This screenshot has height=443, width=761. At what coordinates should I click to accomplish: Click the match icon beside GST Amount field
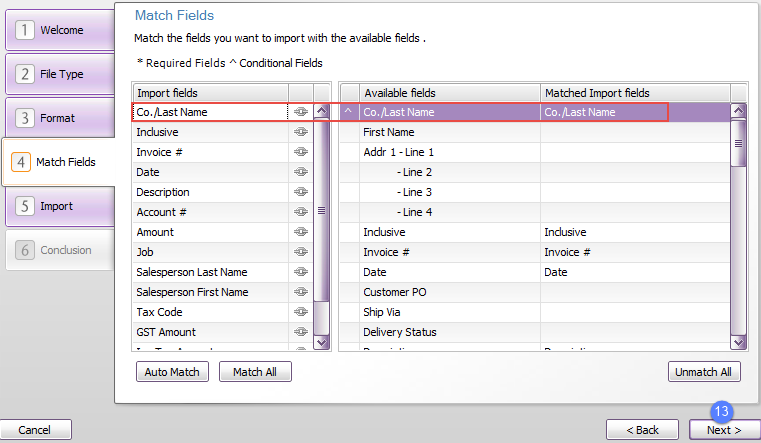(300, 332)
